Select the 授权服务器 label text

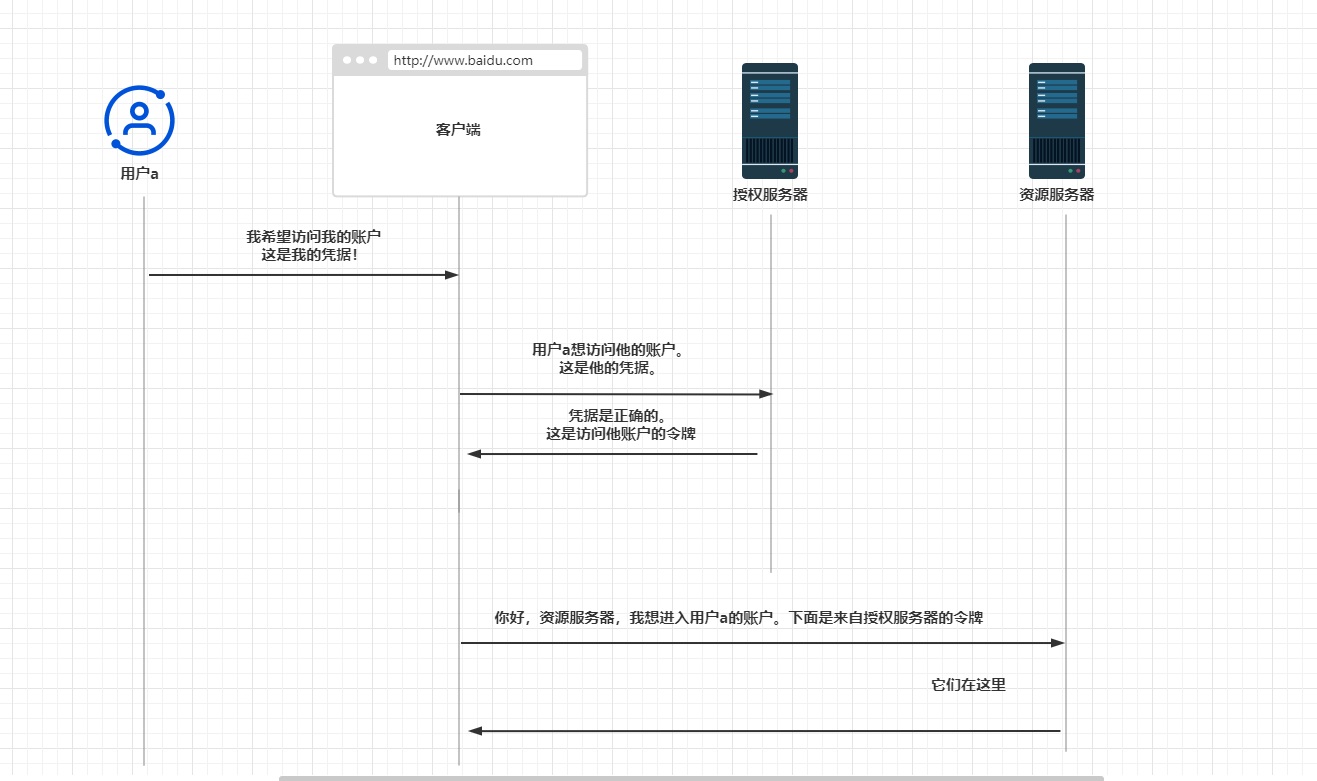pos(770,195)
